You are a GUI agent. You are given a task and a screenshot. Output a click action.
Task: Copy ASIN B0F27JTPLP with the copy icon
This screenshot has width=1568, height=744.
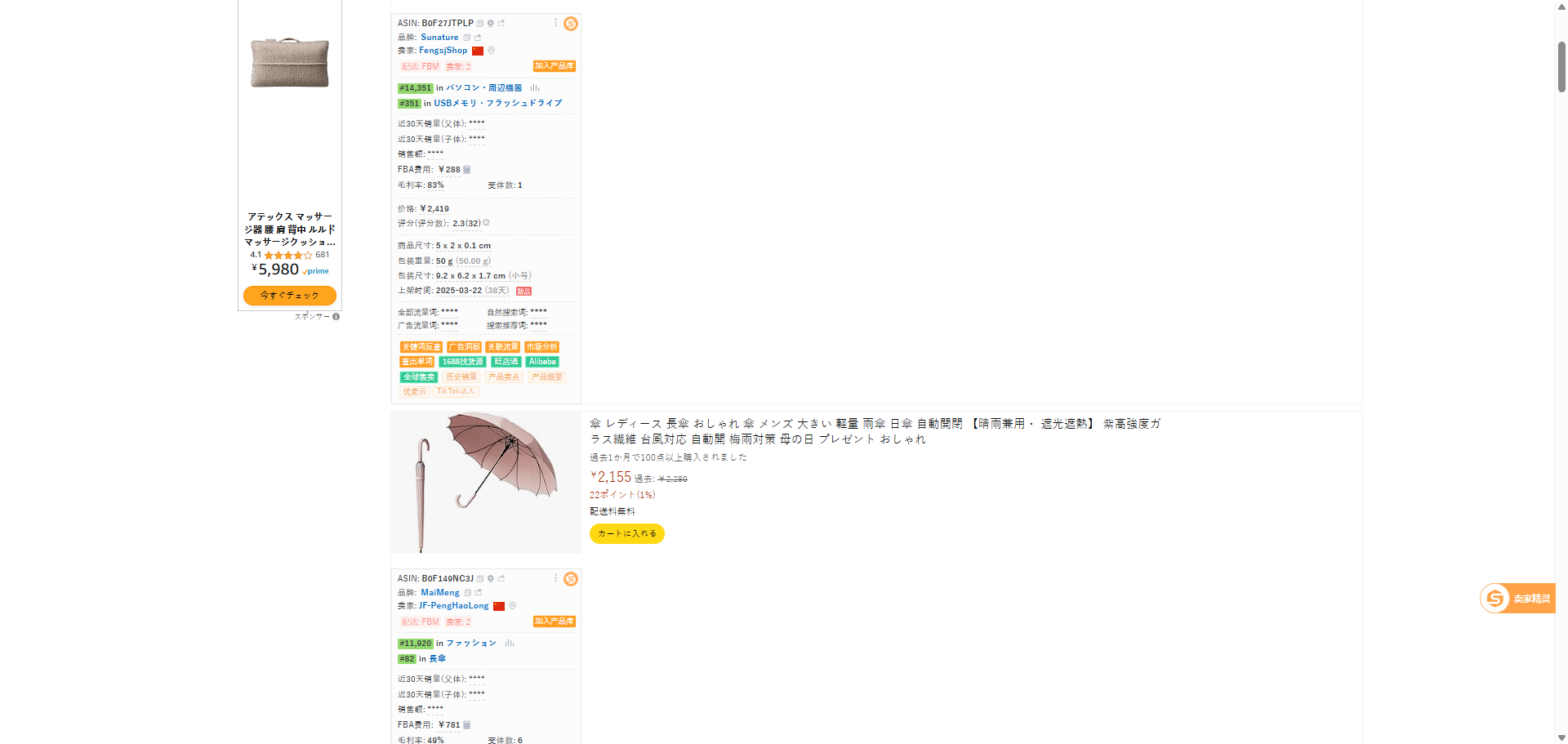[480, 24]
